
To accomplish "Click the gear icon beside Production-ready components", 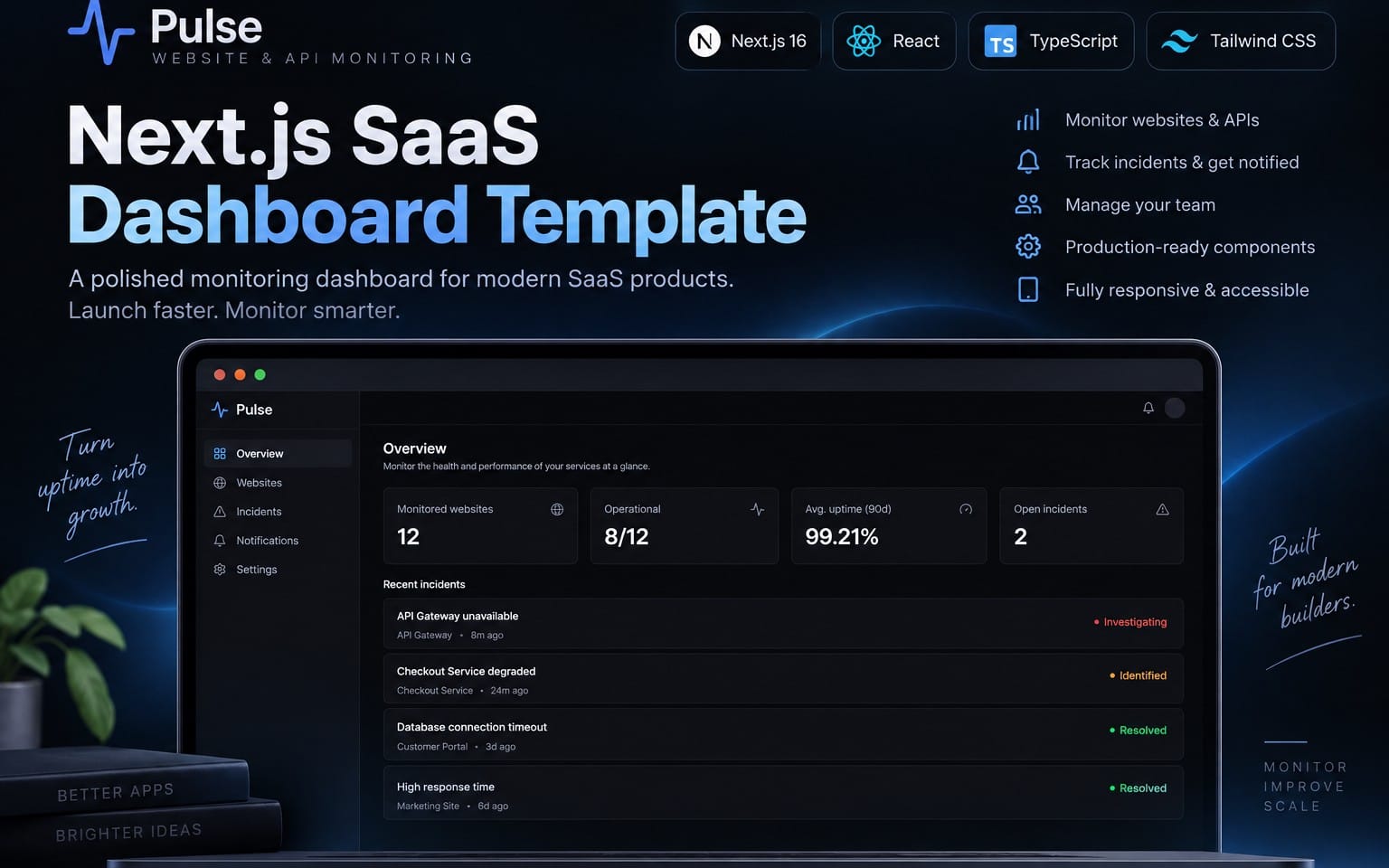I will pyautogui.click(x=1028, y=246).
